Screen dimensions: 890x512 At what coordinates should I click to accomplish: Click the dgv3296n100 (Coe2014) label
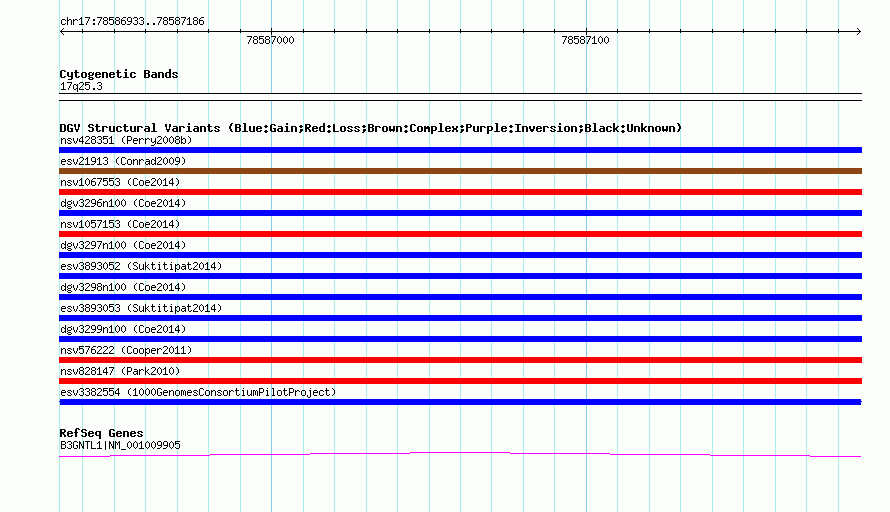123,203
